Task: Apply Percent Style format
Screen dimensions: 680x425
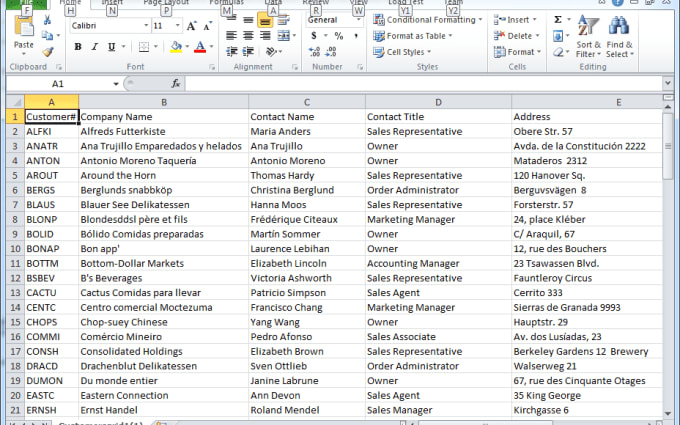Action: (339, 36)
